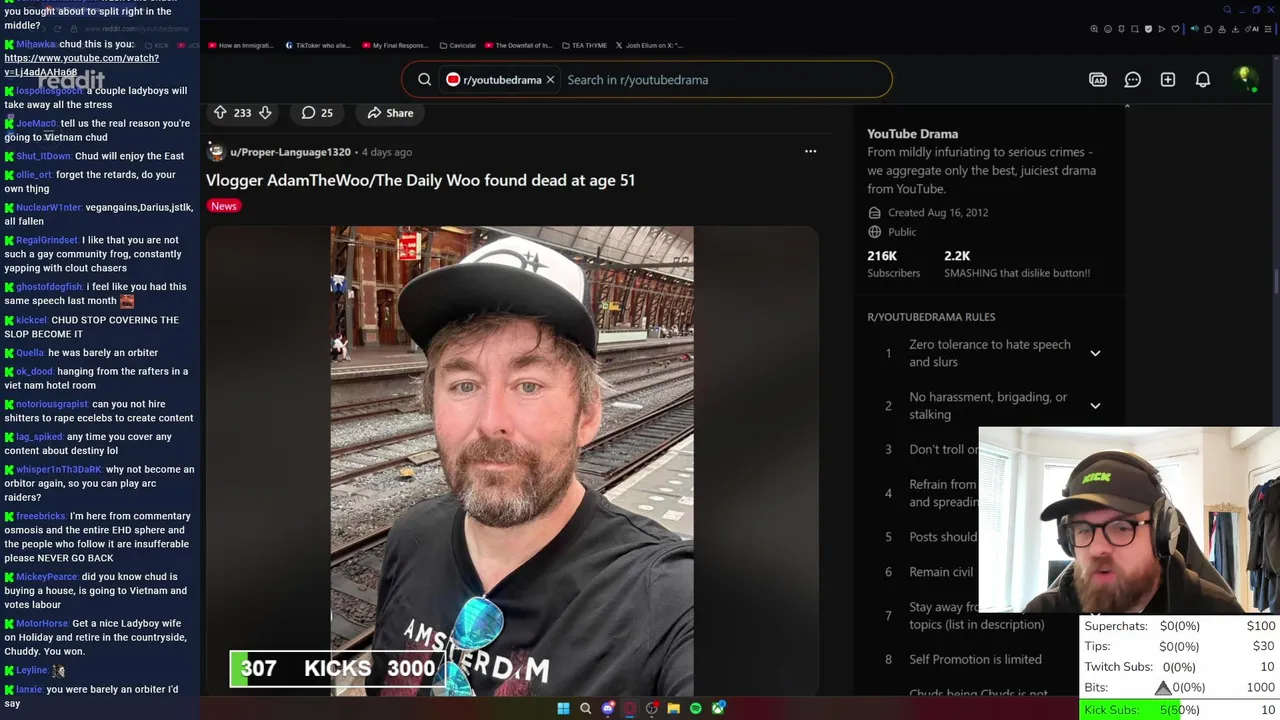
Task: Upvote the AdamTheWoo post
Action: [x=220, y=113]
